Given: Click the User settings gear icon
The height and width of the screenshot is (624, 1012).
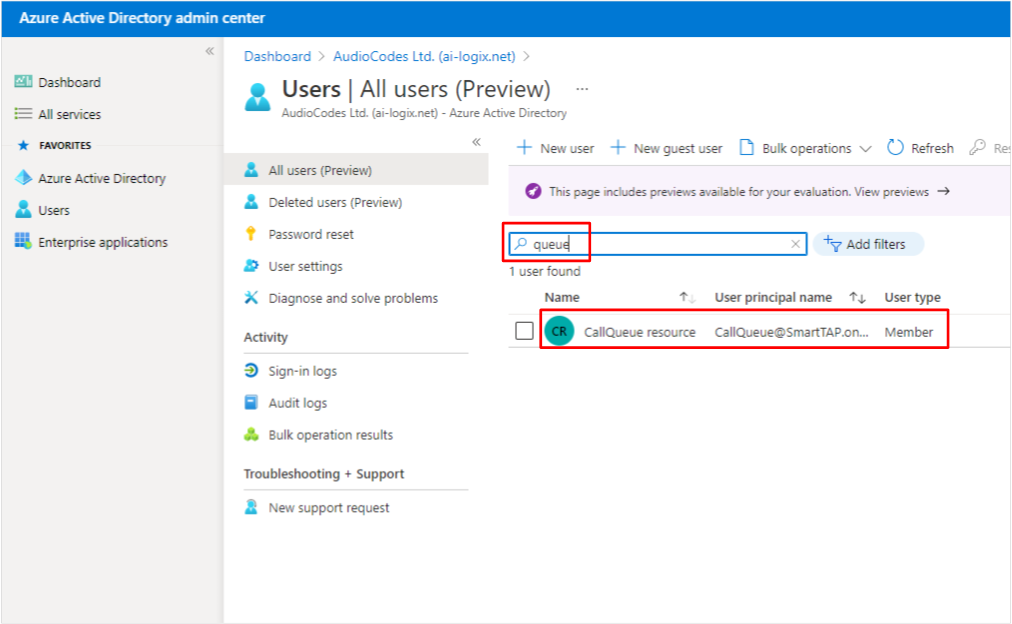Looking at the screenshot, I should coord(251,265).
